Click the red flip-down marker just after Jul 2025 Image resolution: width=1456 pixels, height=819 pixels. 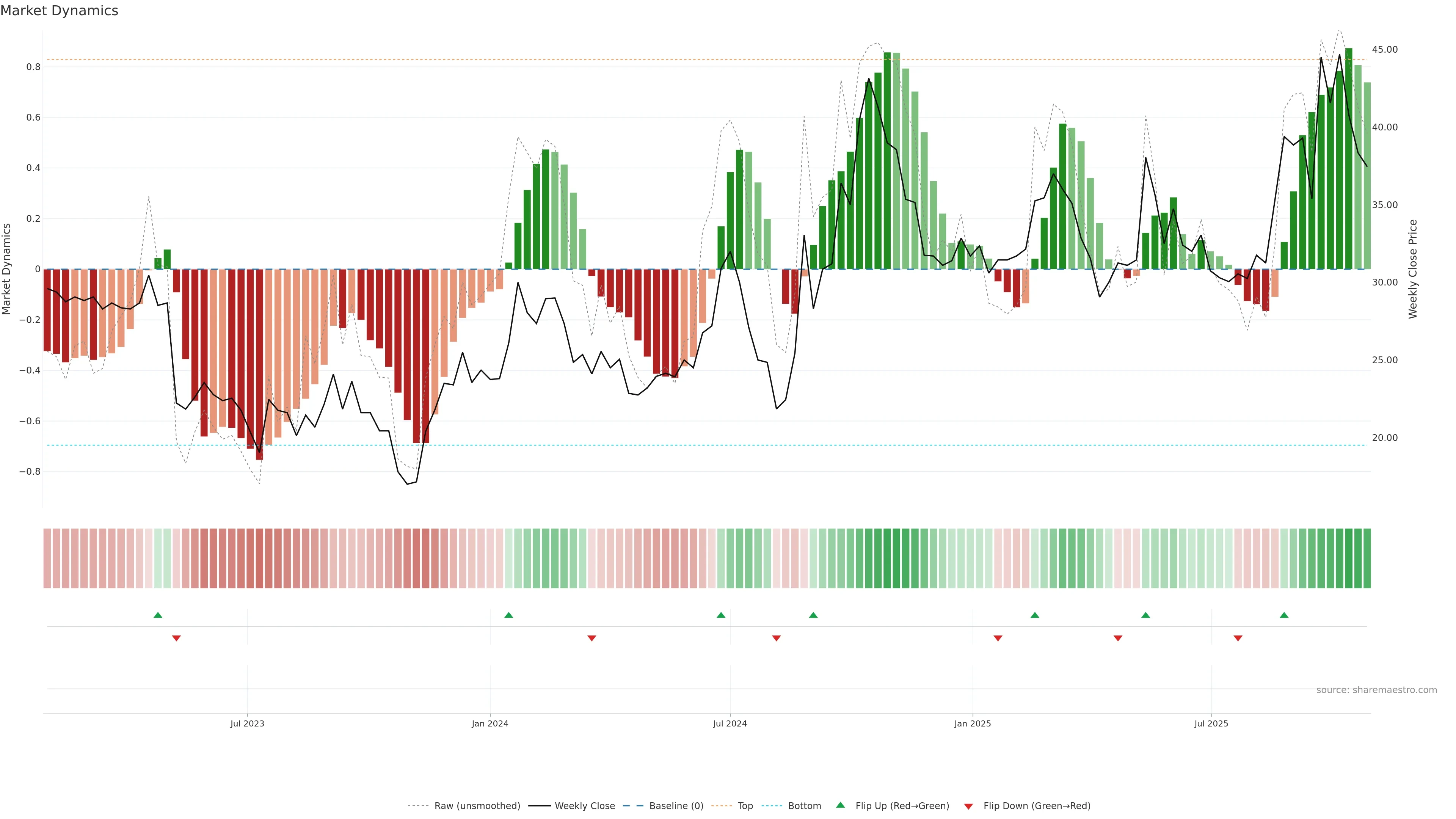[x=1238, y=638]
